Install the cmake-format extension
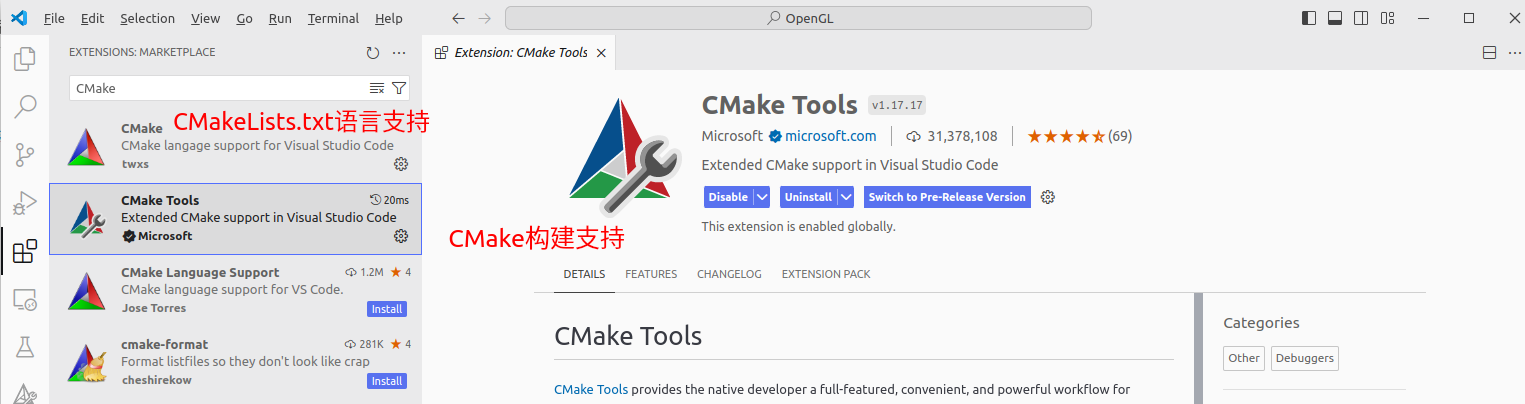This screenshot has width=1525, height=404. [387, 381]
